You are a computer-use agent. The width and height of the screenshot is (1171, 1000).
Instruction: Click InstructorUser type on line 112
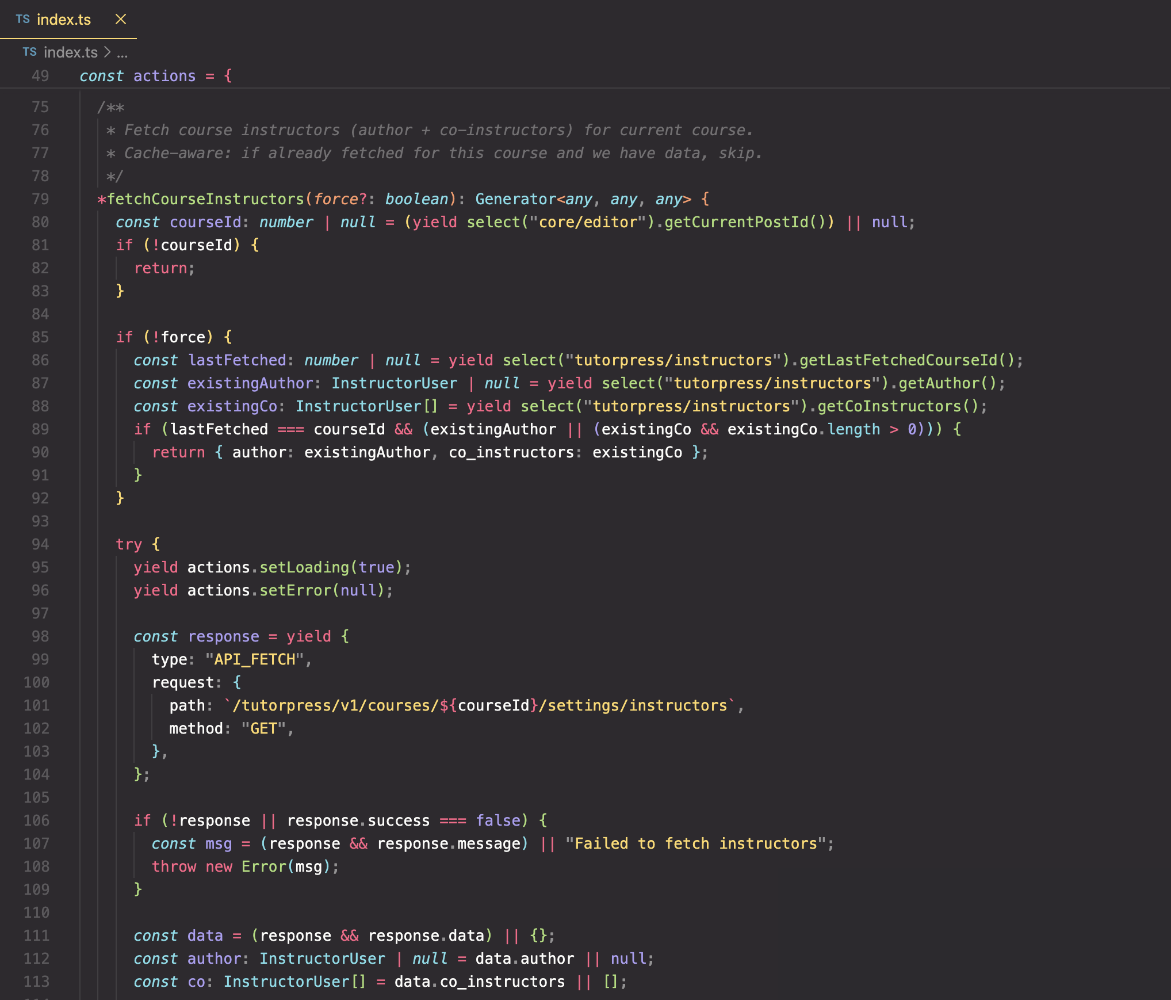click(322, 958)
